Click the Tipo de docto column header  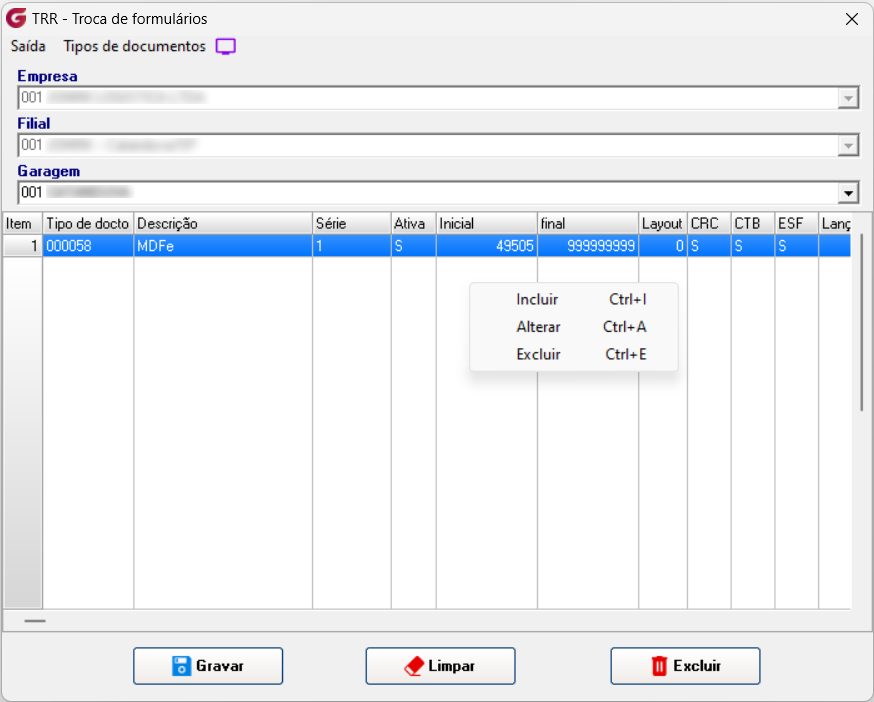click(88, 224)
